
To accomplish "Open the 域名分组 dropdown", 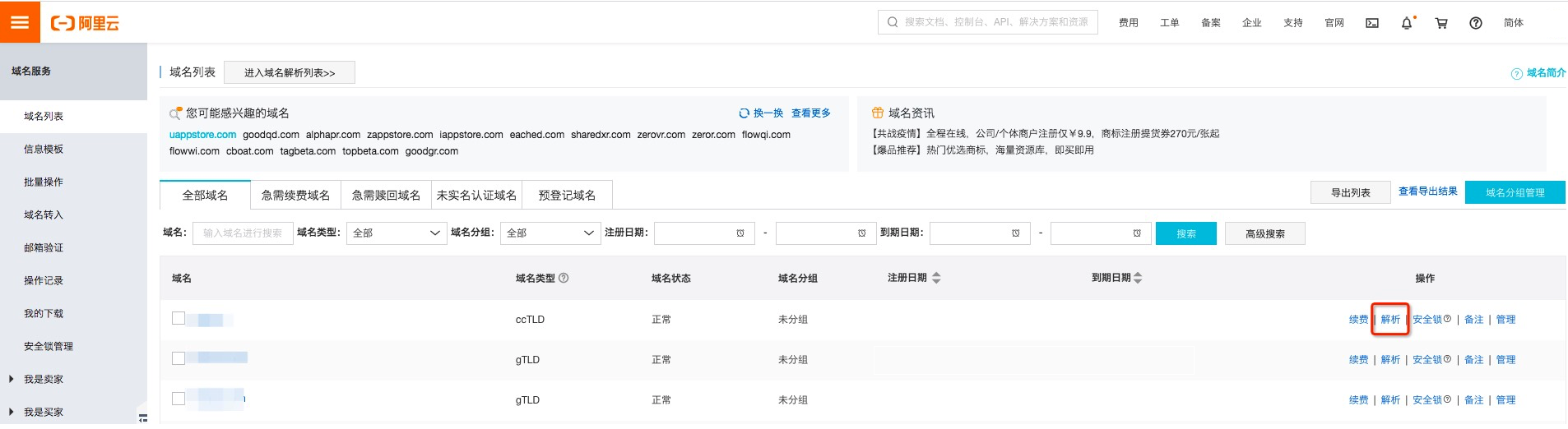I will click(550, 233).
